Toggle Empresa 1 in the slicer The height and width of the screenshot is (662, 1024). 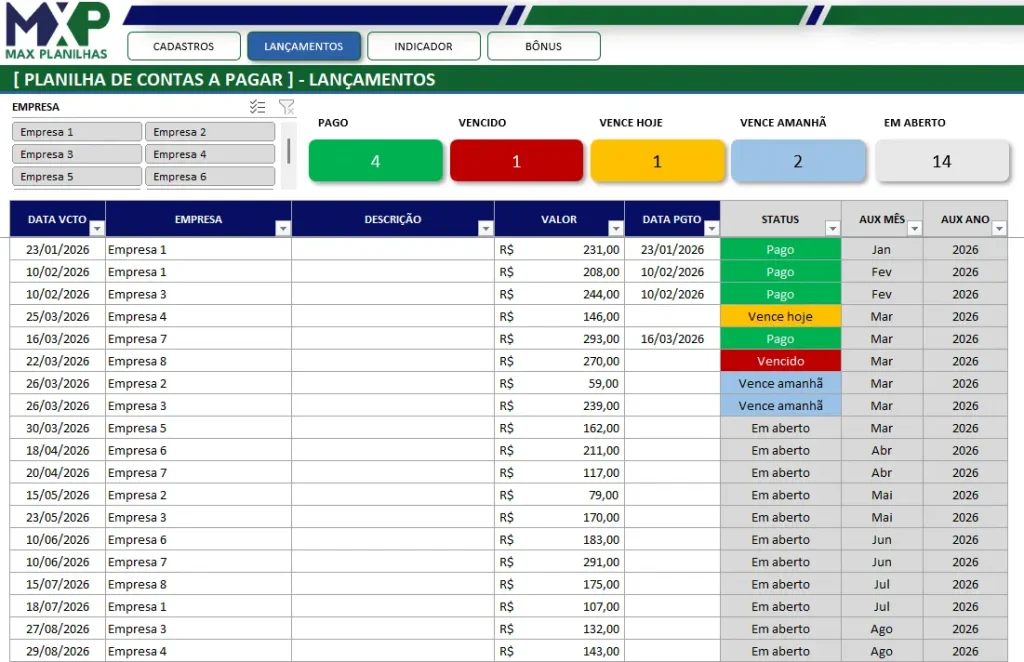click(x=77, y=132)
